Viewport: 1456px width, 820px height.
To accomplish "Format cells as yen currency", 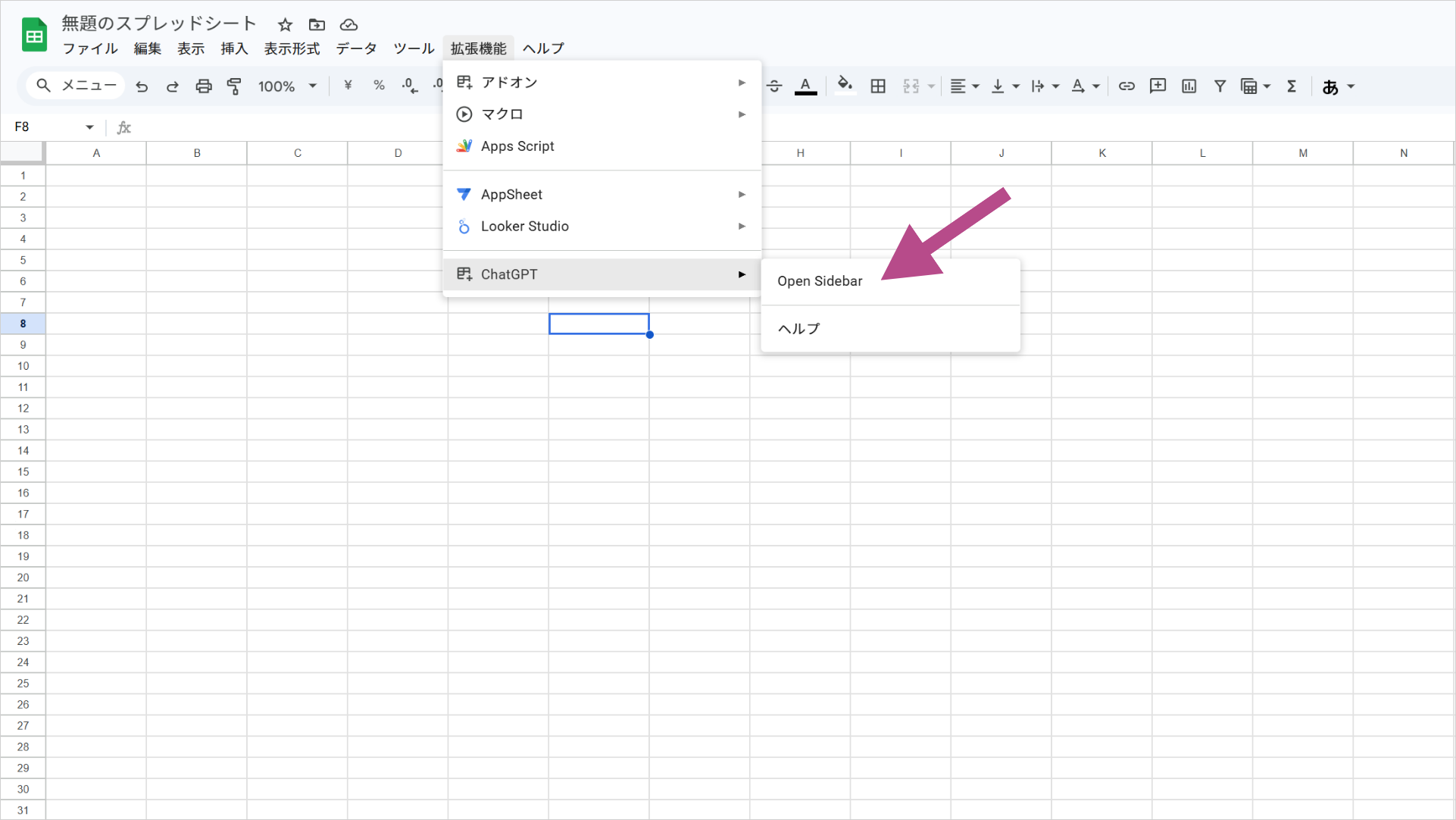I will (348, 86).
